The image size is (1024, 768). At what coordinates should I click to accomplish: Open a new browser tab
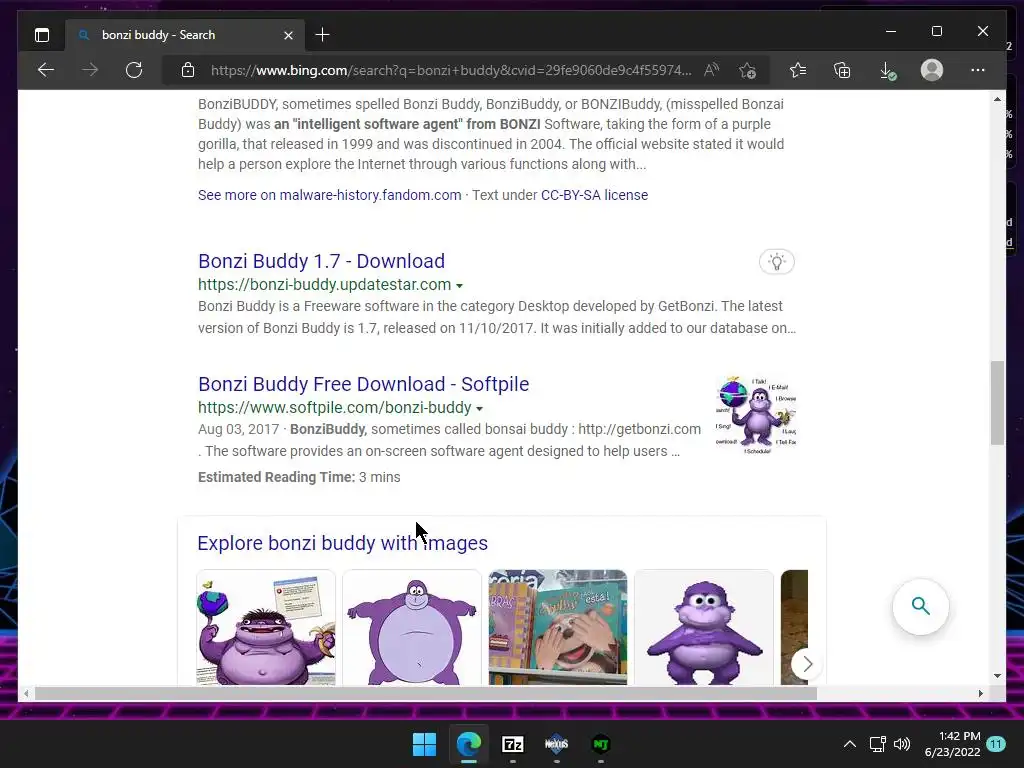(322, 35)
